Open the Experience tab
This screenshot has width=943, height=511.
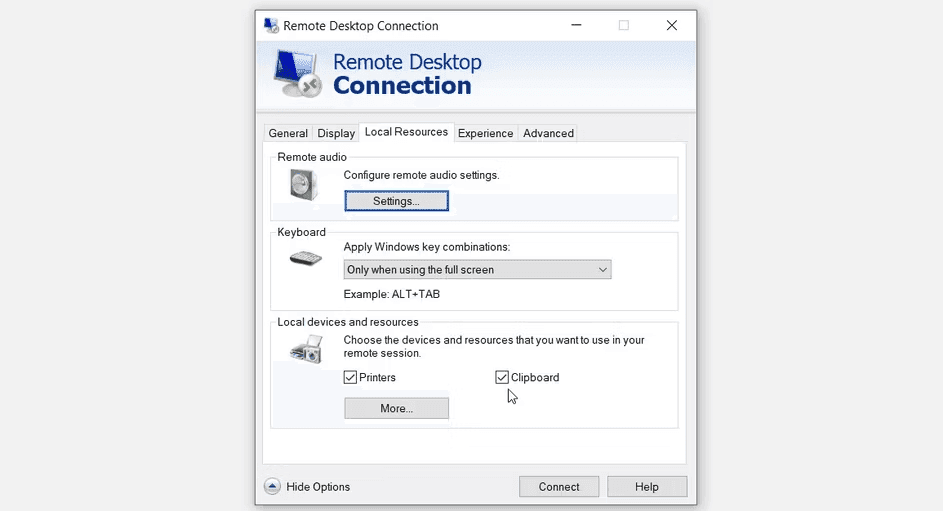[x=485, y=133]
